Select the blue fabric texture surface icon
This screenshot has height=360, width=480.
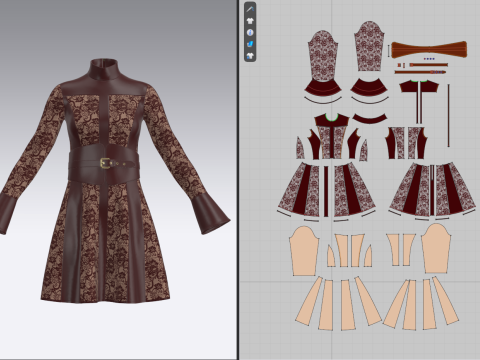point(250,44)
